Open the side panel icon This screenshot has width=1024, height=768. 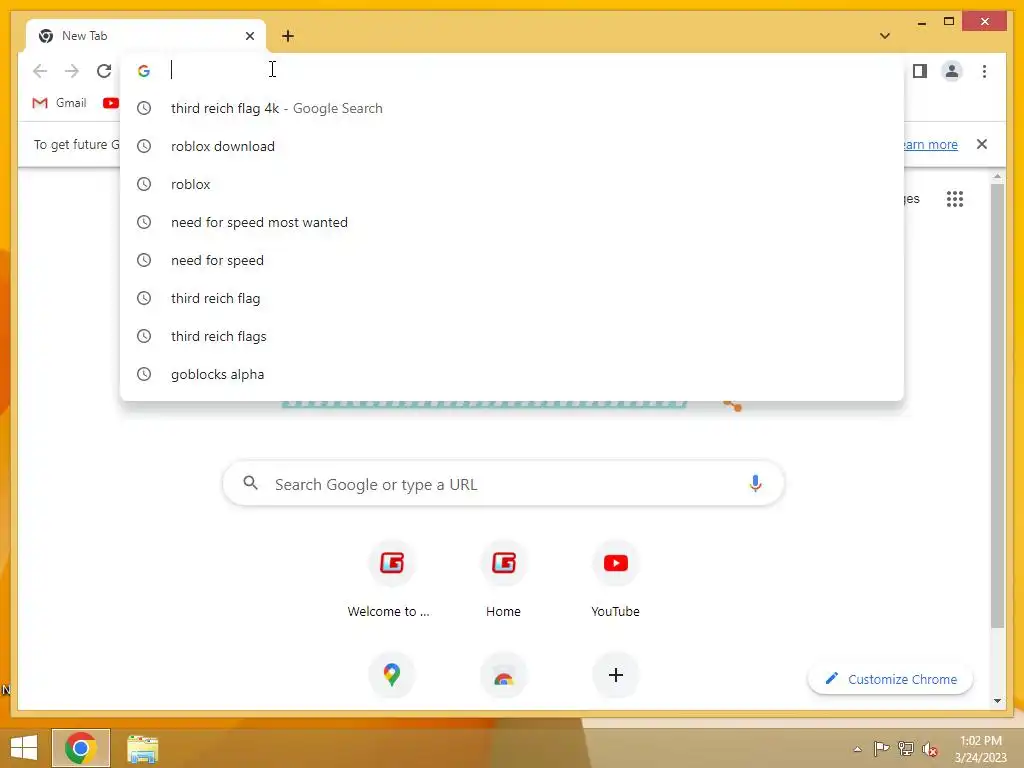pyautogui.click(x=920, y=71)
